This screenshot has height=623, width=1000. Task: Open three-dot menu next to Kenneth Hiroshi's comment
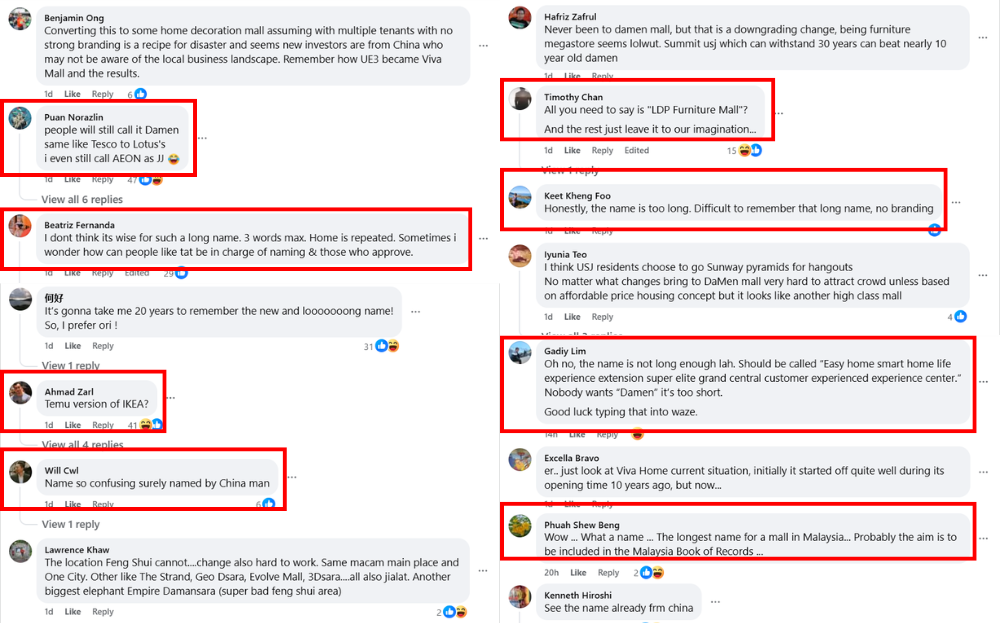(716, 601)
